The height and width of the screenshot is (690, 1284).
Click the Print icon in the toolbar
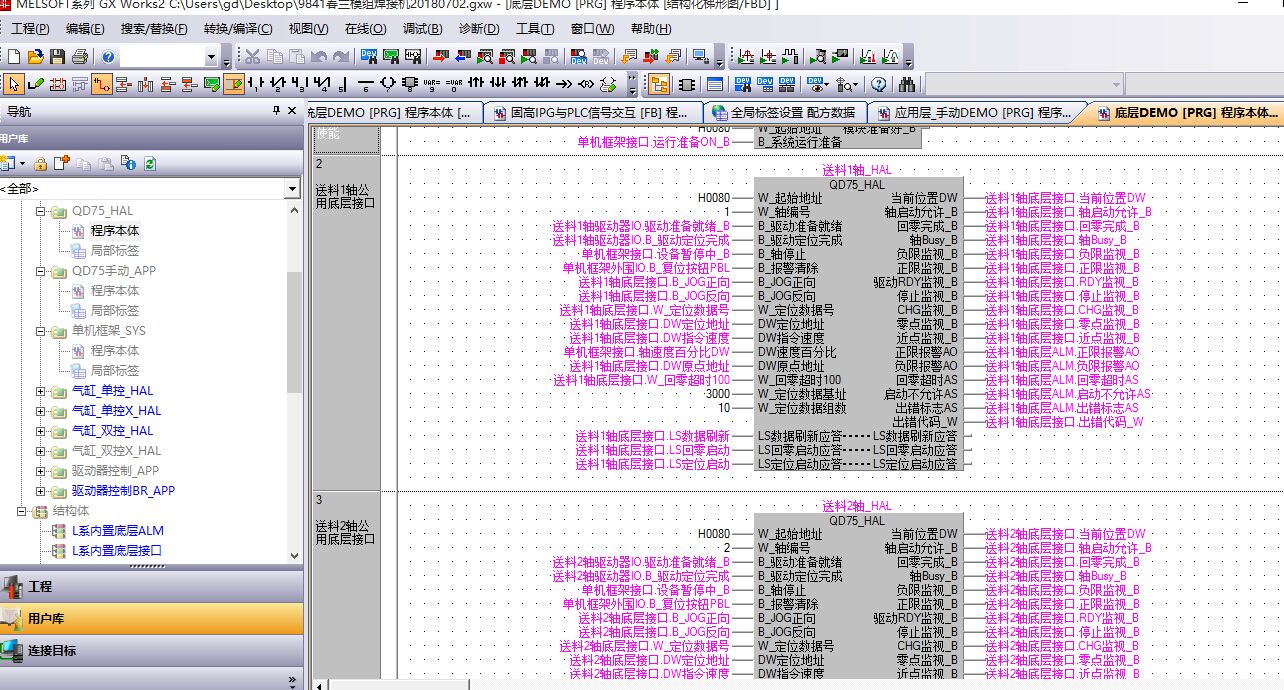[79, 57]
